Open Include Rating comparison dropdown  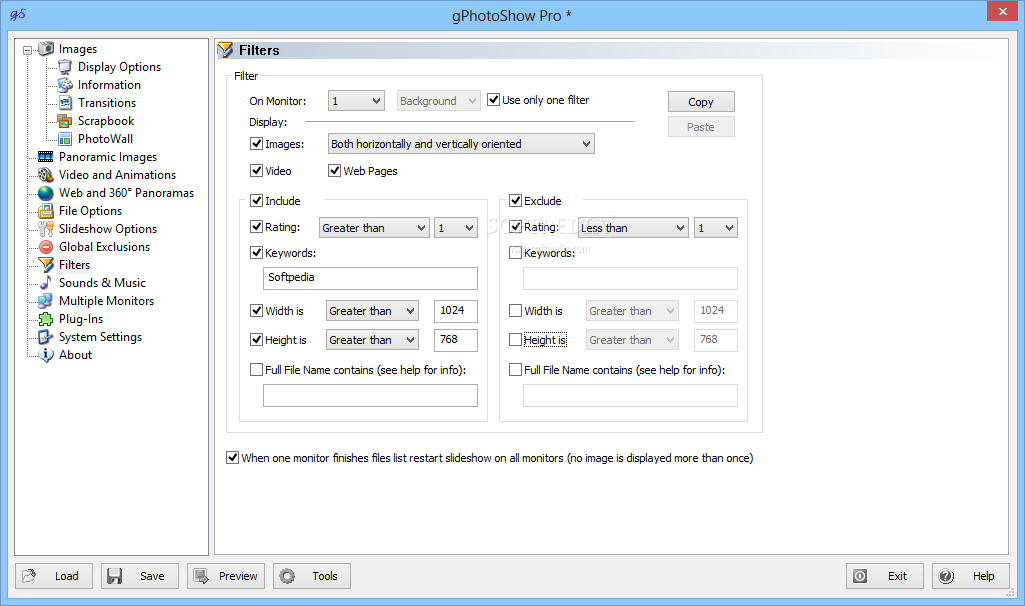(x=375, y=227)
